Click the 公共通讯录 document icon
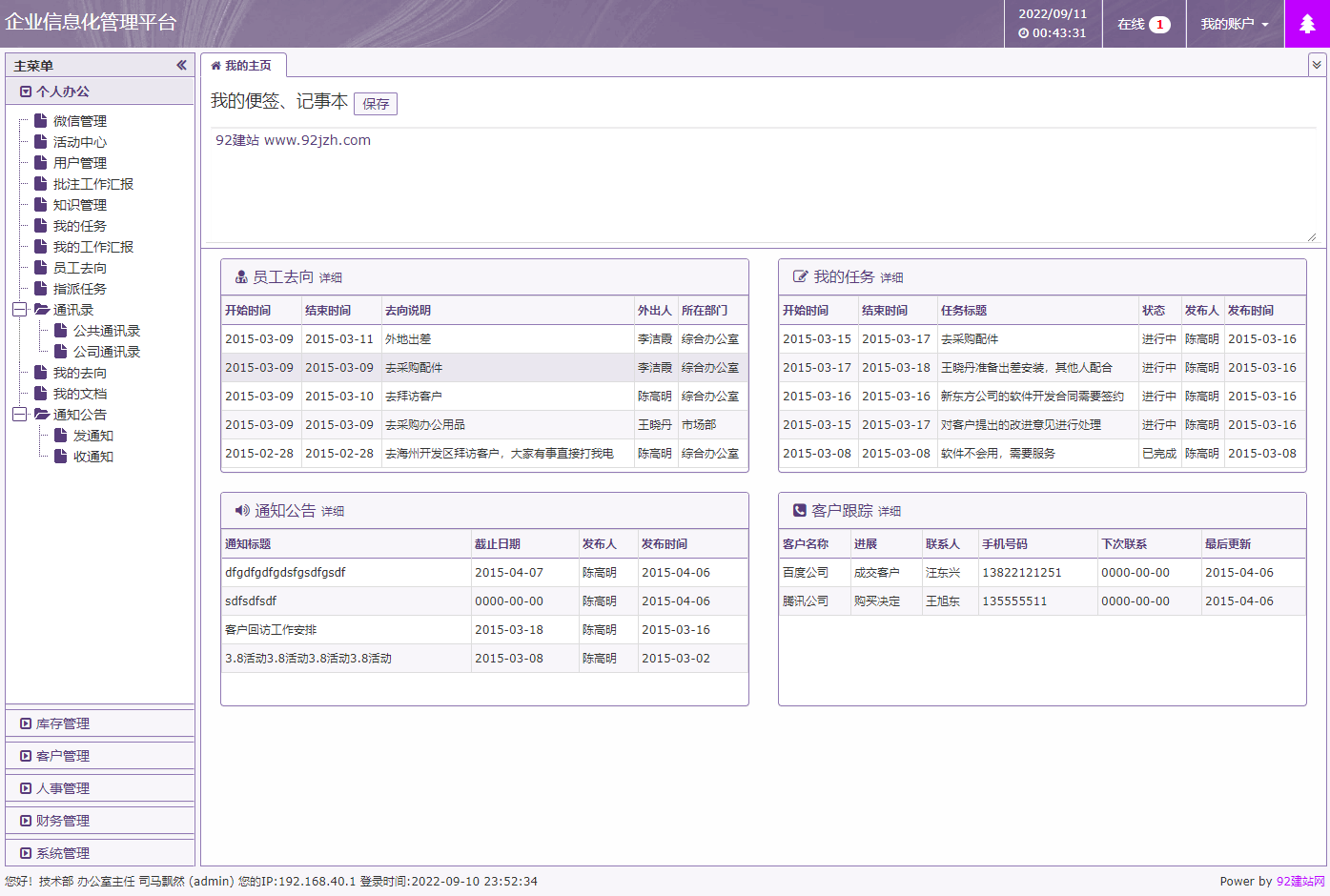 coord(61,330)
